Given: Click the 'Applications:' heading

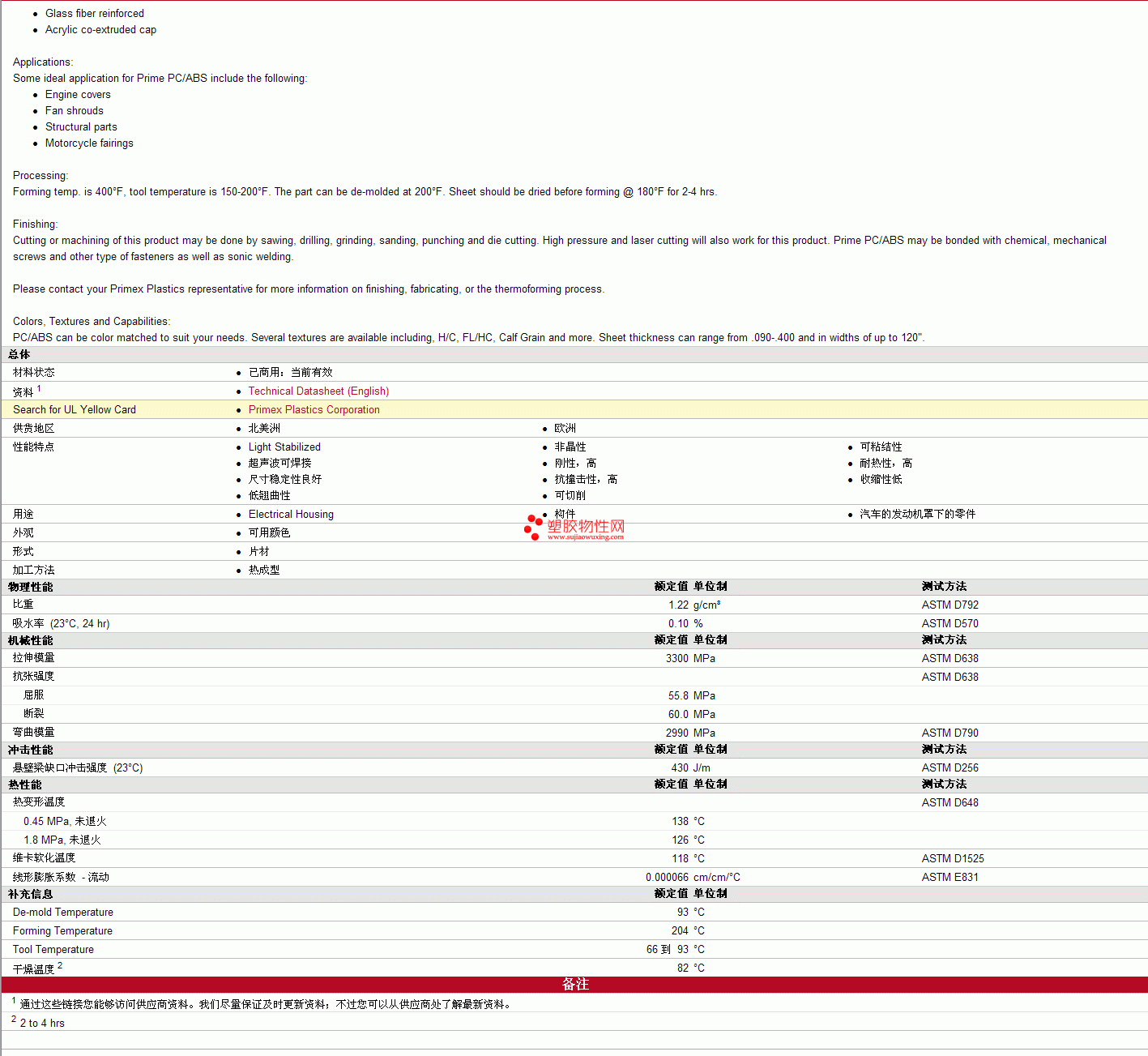Looking at the screenshot, I should coord(43,62).
